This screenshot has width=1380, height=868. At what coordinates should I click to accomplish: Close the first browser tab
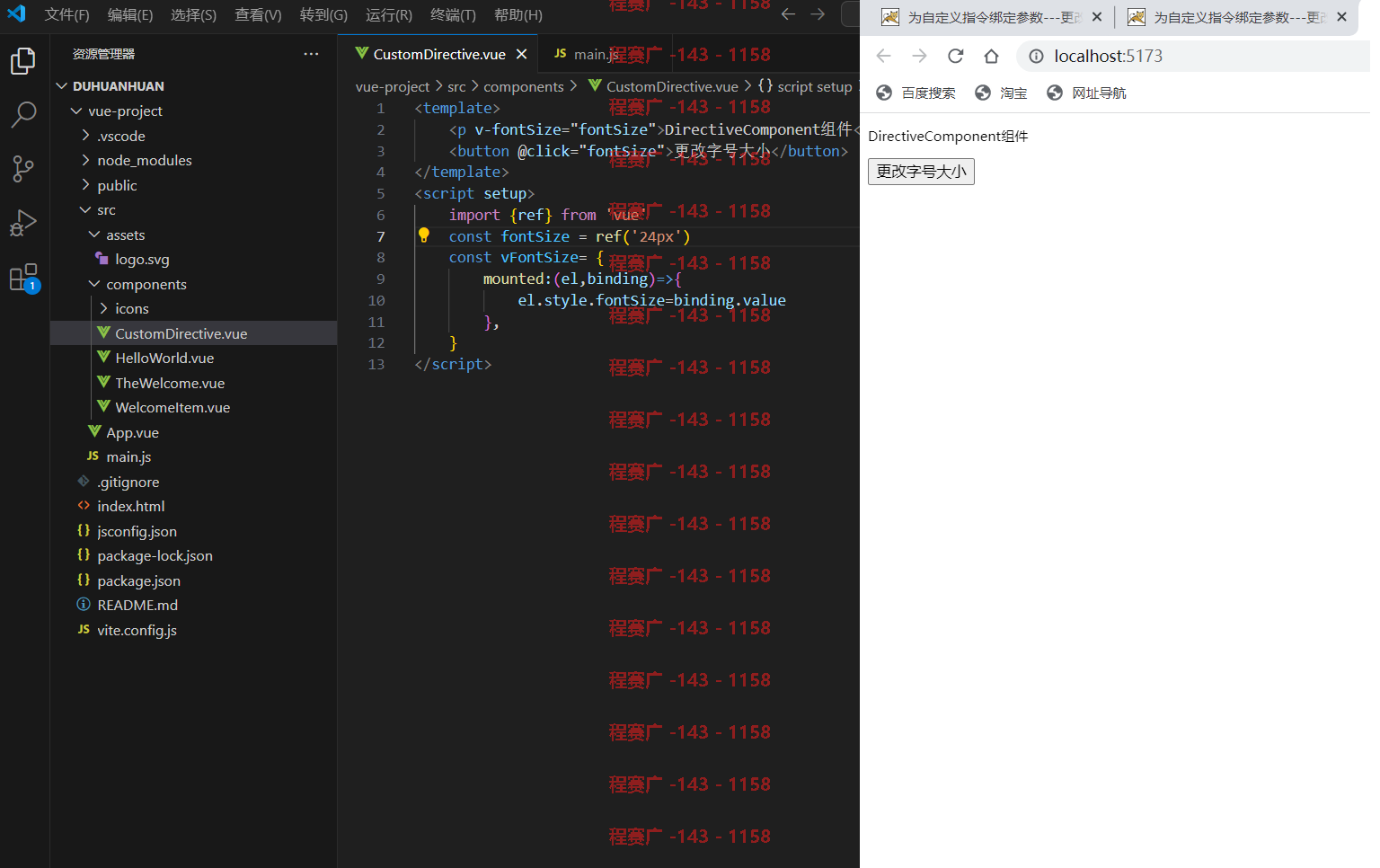tap(1097, 17)
